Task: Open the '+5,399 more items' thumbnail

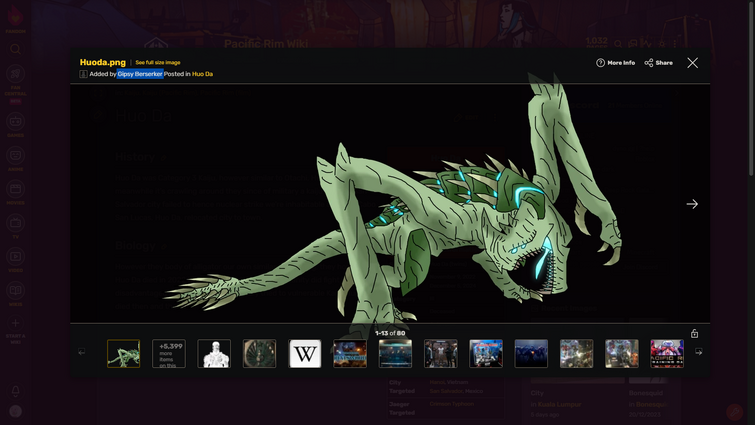Action: 169,354
